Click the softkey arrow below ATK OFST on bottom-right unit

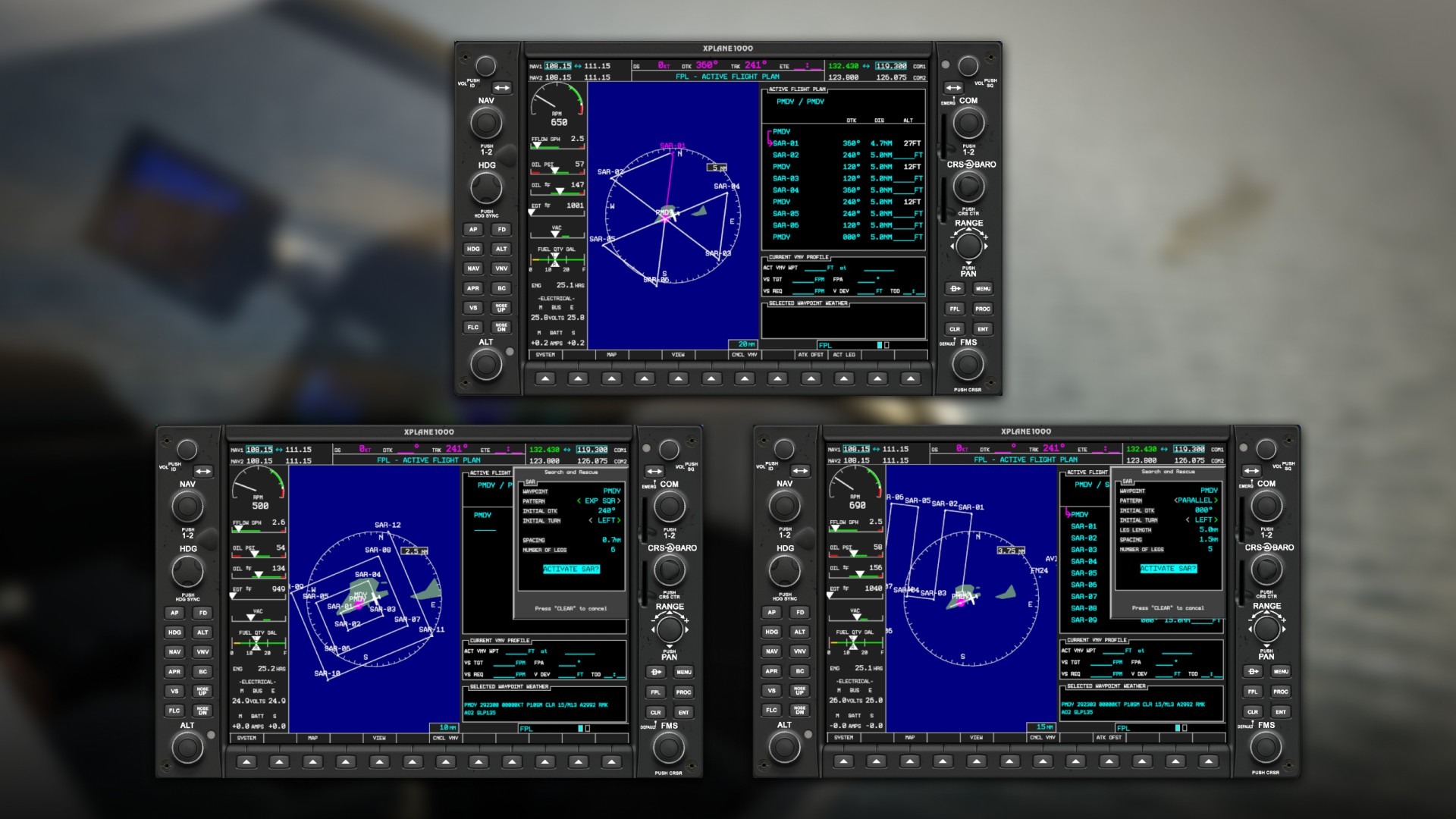click(1109, 761)
